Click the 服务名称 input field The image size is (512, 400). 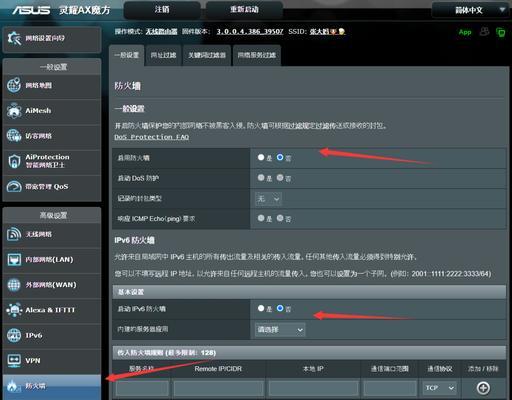(142, 388)
